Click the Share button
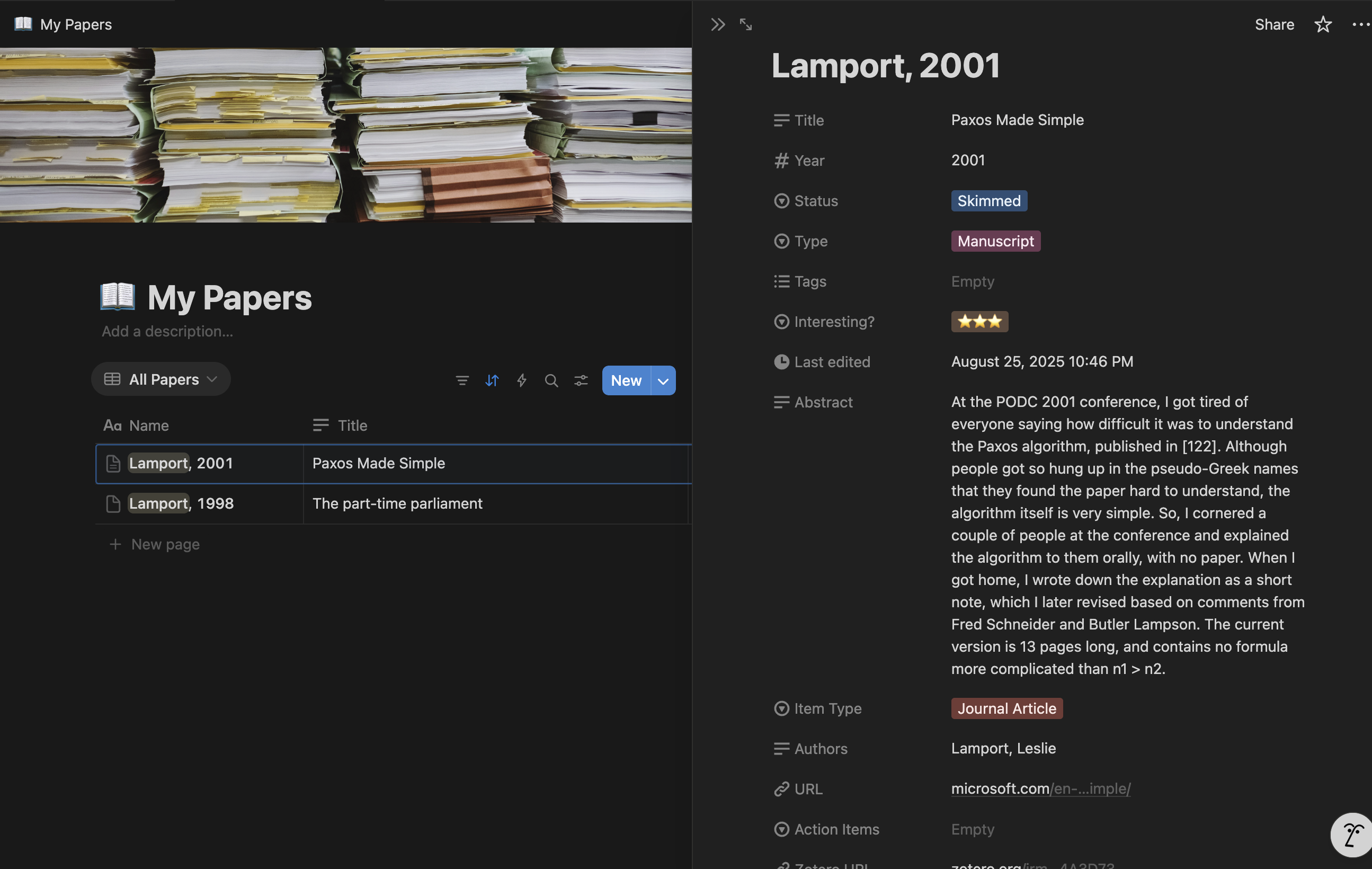The image size is (1372, 869). coord(1274,24)
